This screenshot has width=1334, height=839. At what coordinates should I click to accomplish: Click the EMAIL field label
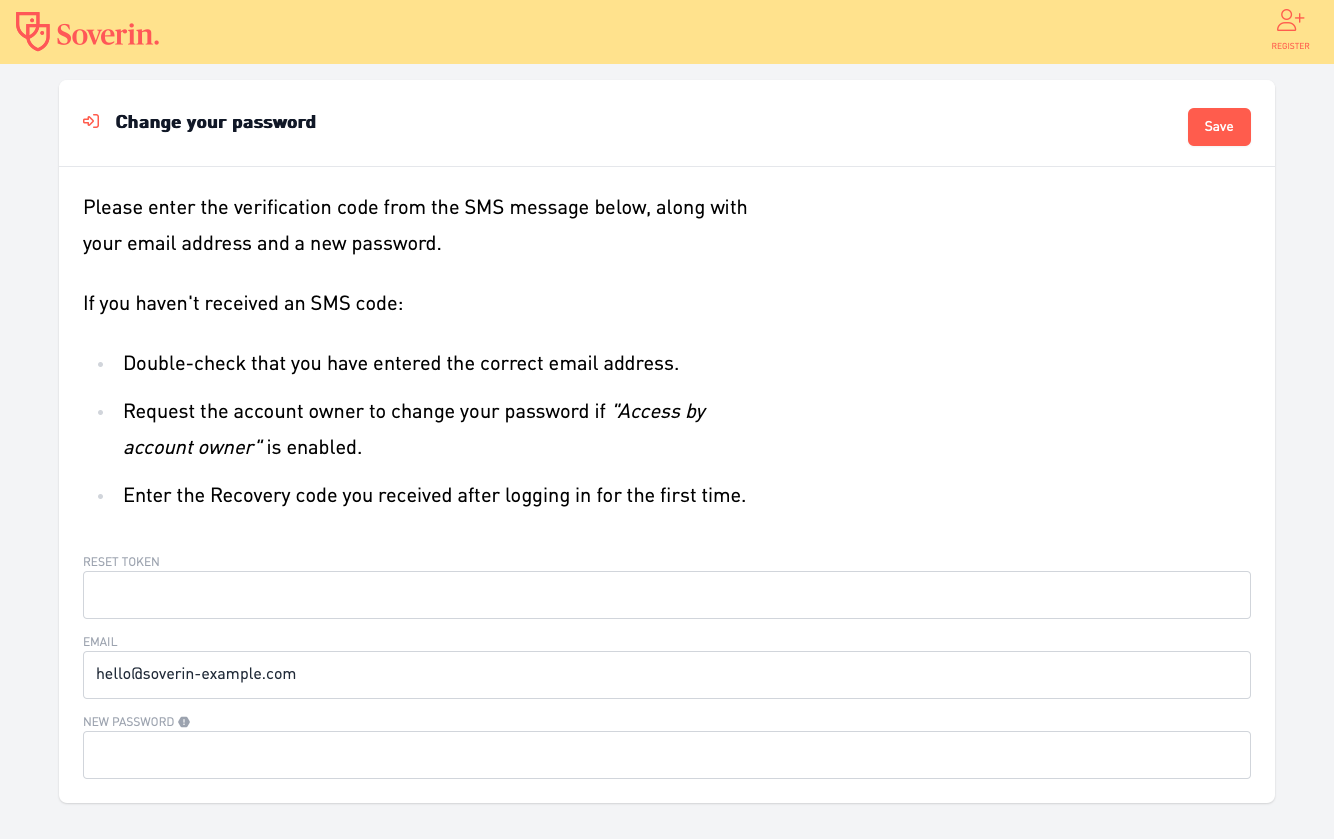[100, 642]
